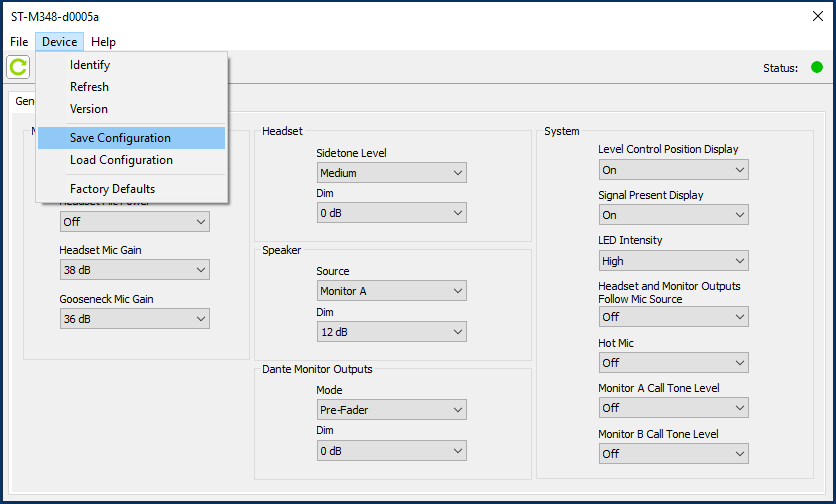Click the green status indicator light
This screenshot has width=836, height=504.
817,68
